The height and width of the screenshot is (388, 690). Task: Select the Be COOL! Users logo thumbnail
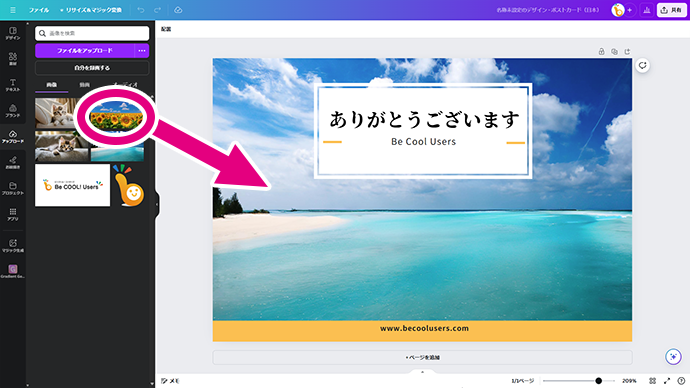[73, 185]
